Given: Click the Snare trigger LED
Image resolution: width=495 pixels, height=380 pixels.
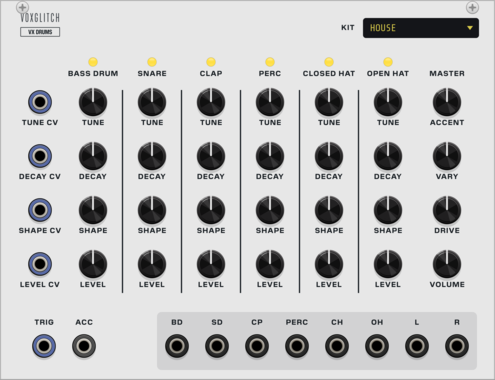Looking at the screenshot, I should tap(152, 62).
